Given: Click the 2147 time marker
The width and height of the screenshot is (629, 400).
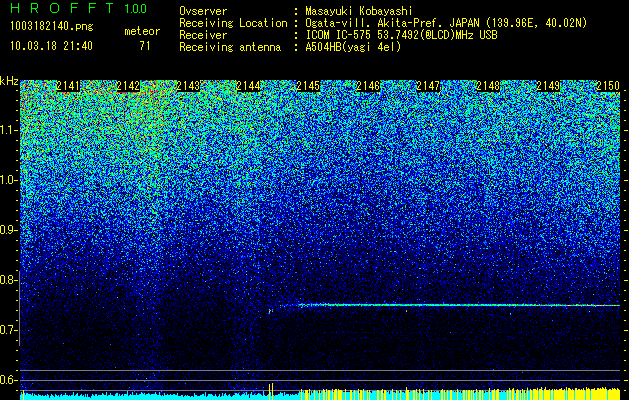Looking at the screenshot, I should tap(428, 86).
